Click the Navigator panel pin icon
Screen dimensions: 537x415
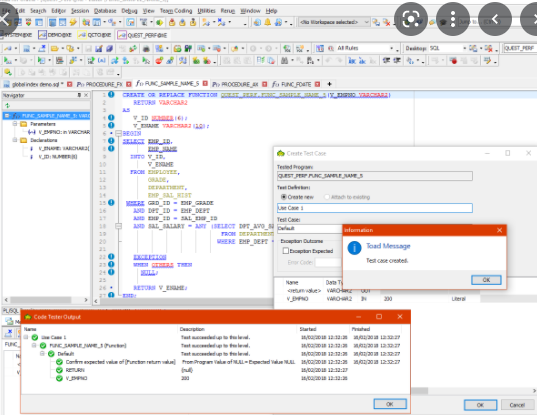[79, 95]
